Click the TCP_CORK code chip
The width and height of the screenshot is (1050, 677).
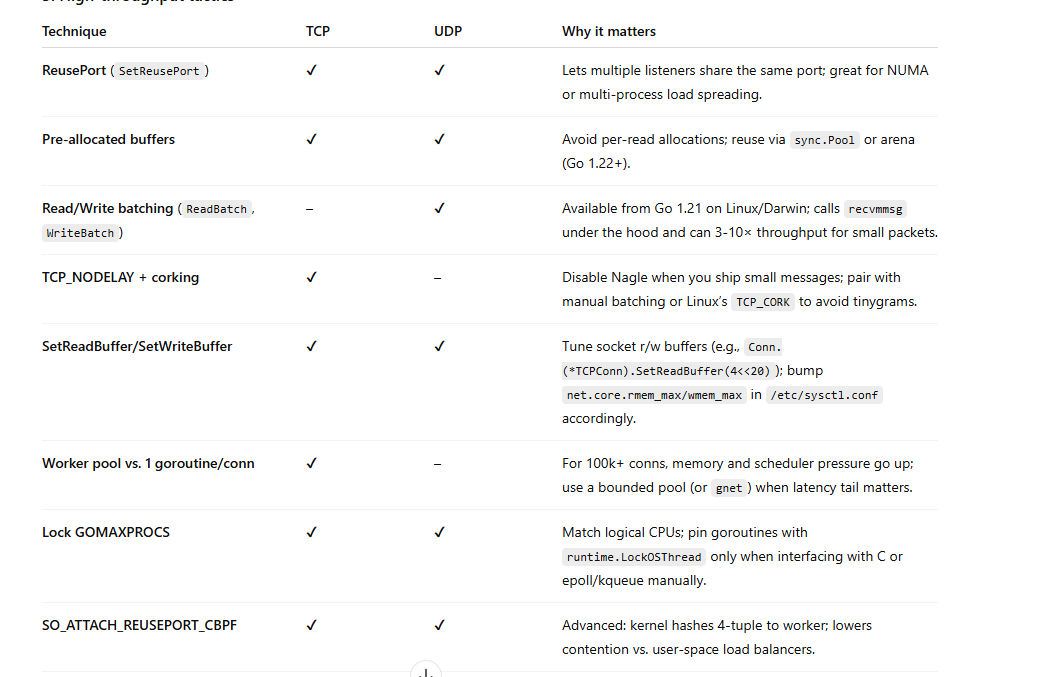763,302
